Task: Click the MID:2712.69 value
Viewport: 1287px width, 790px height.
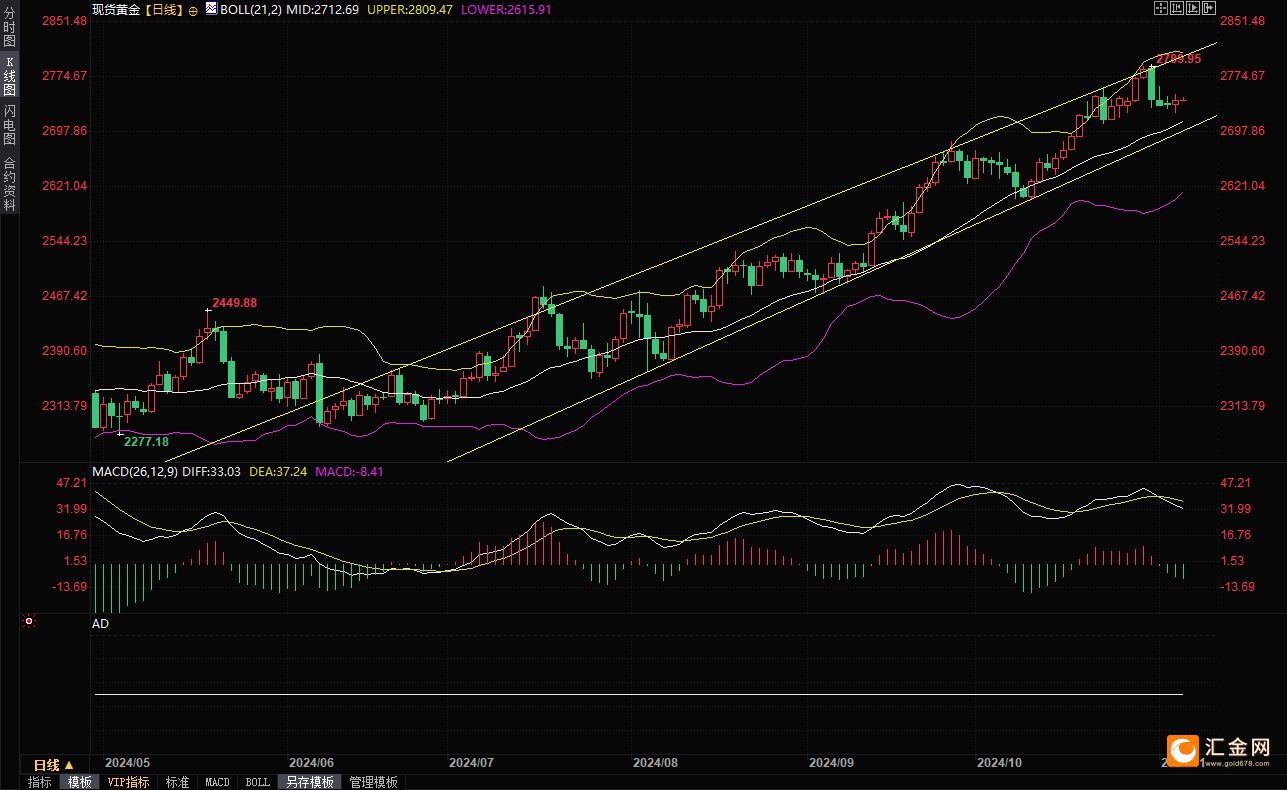Action: (x=323, y=9)
